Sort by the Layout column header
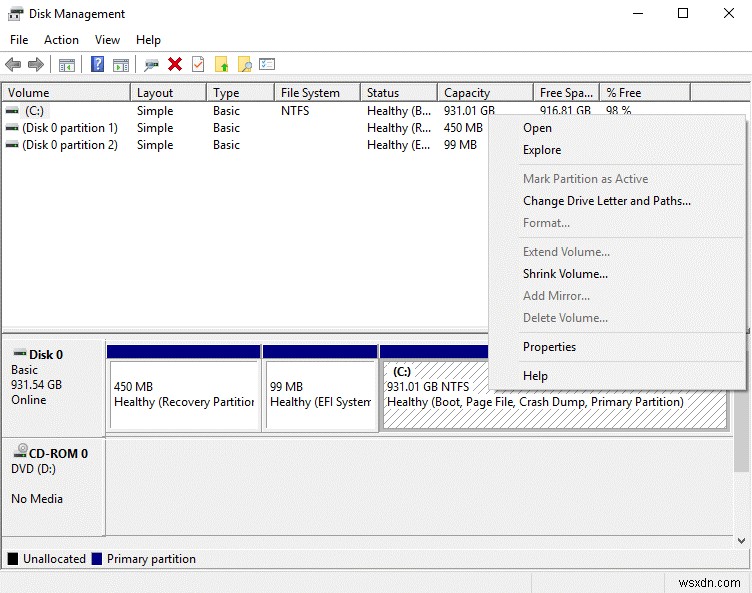752x593 pixels. (x=155, y=93)
